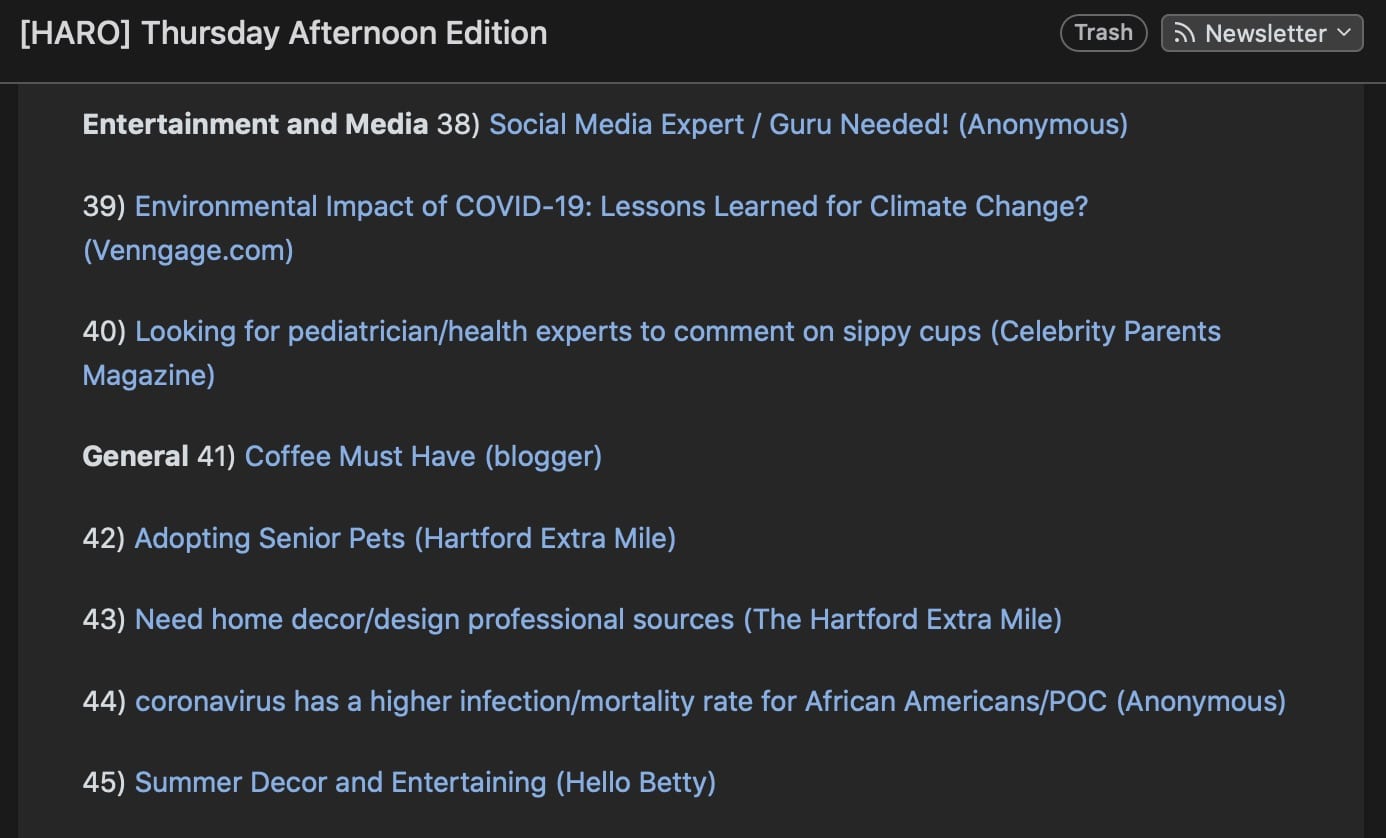
Task: Expand the Newsletter dropdown chevron
Action: (x=1346, y=32)
